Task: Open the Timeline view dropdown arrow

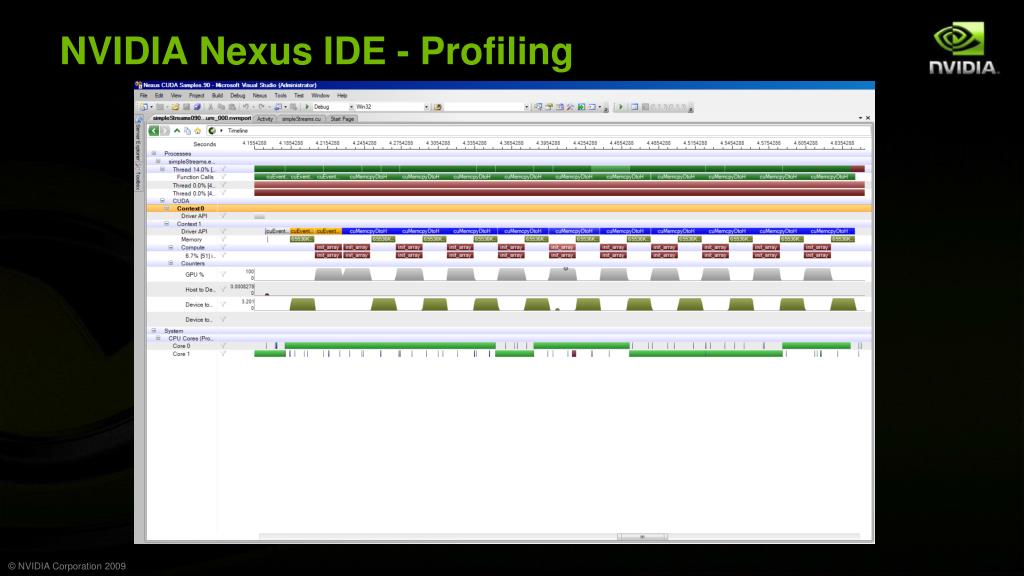Action: (221, 131)
